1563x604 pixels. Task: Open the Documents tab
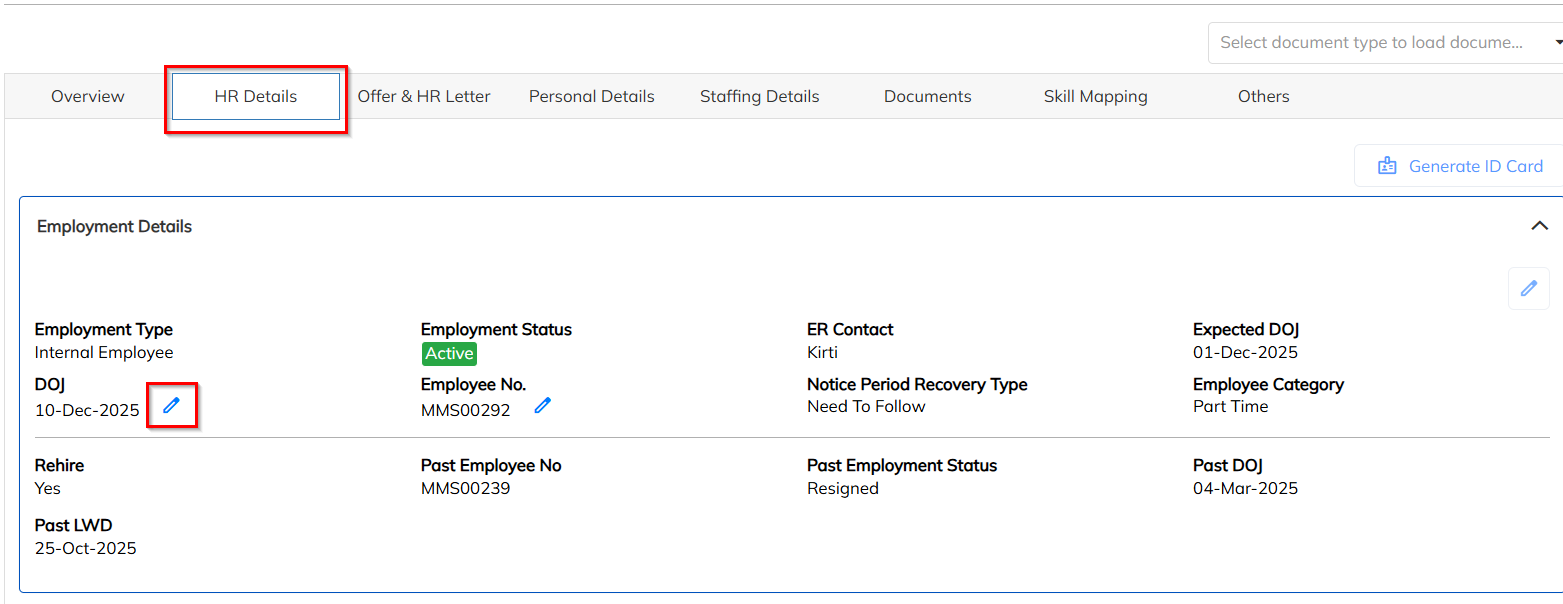point(928,97)
